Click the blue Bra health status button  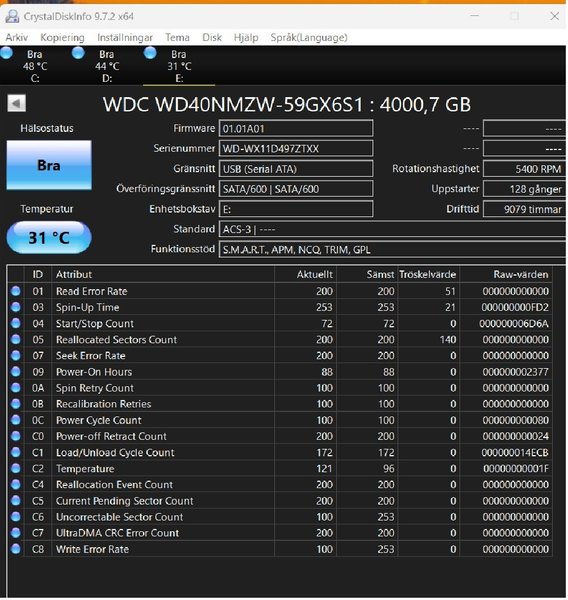coord(49,165)
